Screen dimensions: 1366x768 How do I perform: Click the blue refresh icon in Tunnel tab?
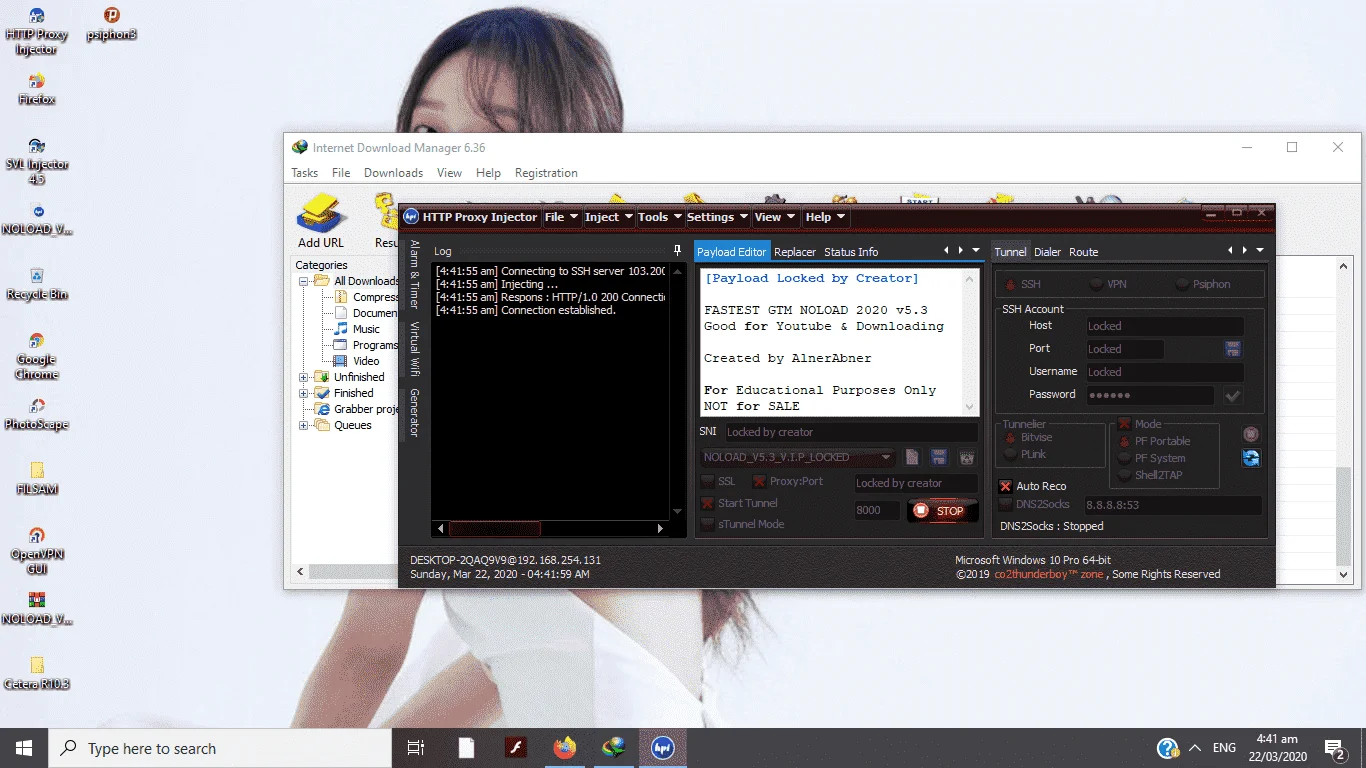1251,458
